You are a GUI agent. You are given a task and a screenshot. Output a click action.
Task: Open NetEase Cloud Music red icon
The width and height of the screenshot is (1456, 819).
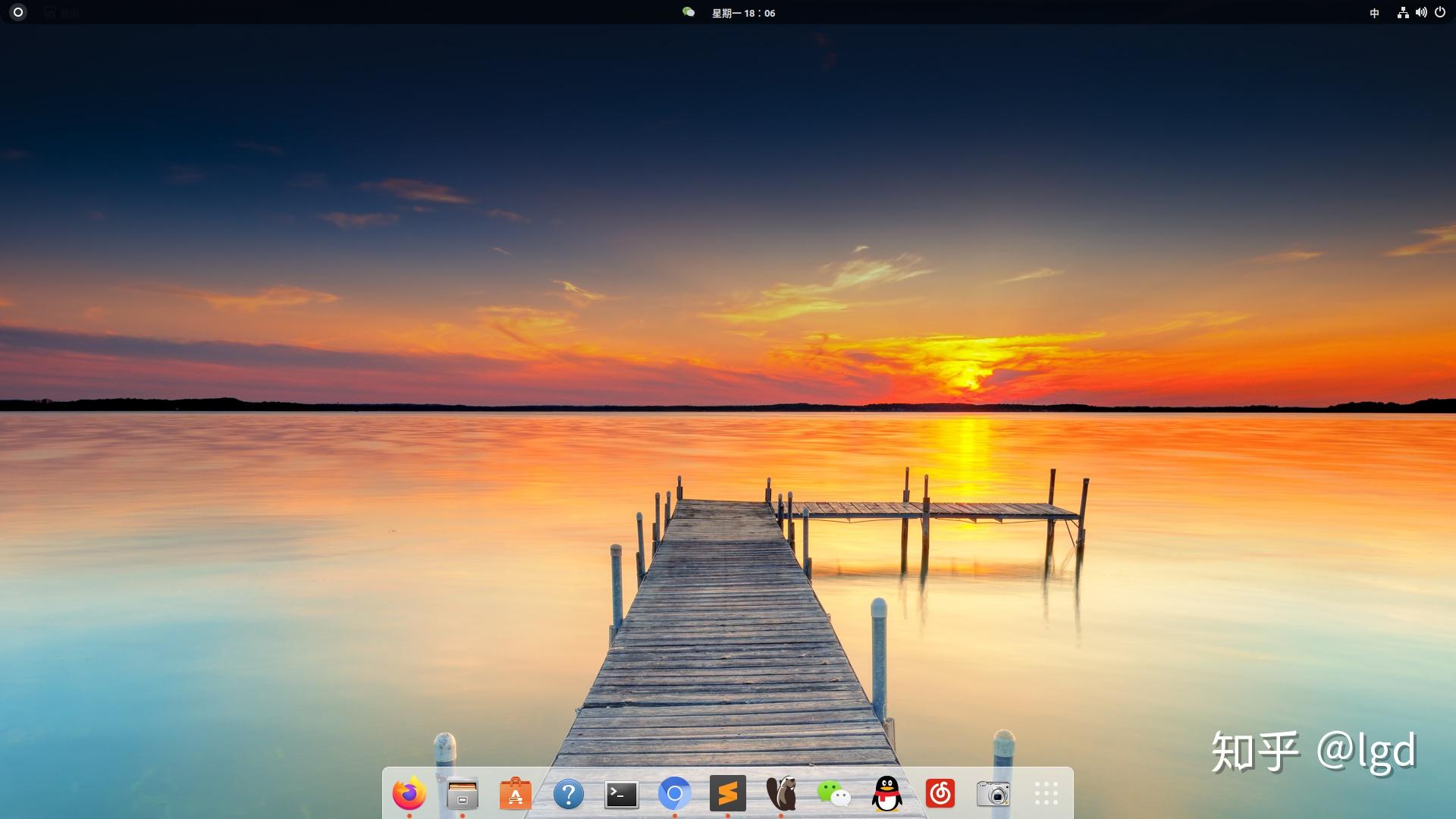click(940, 794)
